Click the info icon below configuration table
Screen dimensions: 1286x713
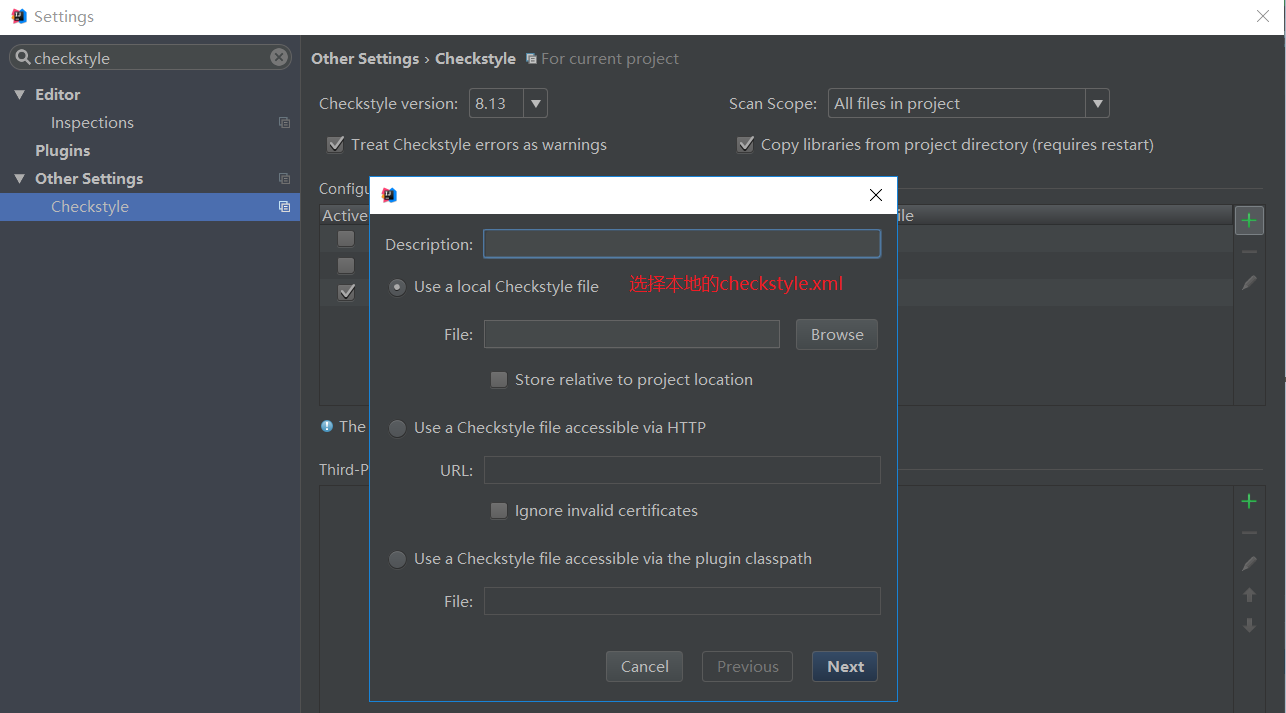327,426
